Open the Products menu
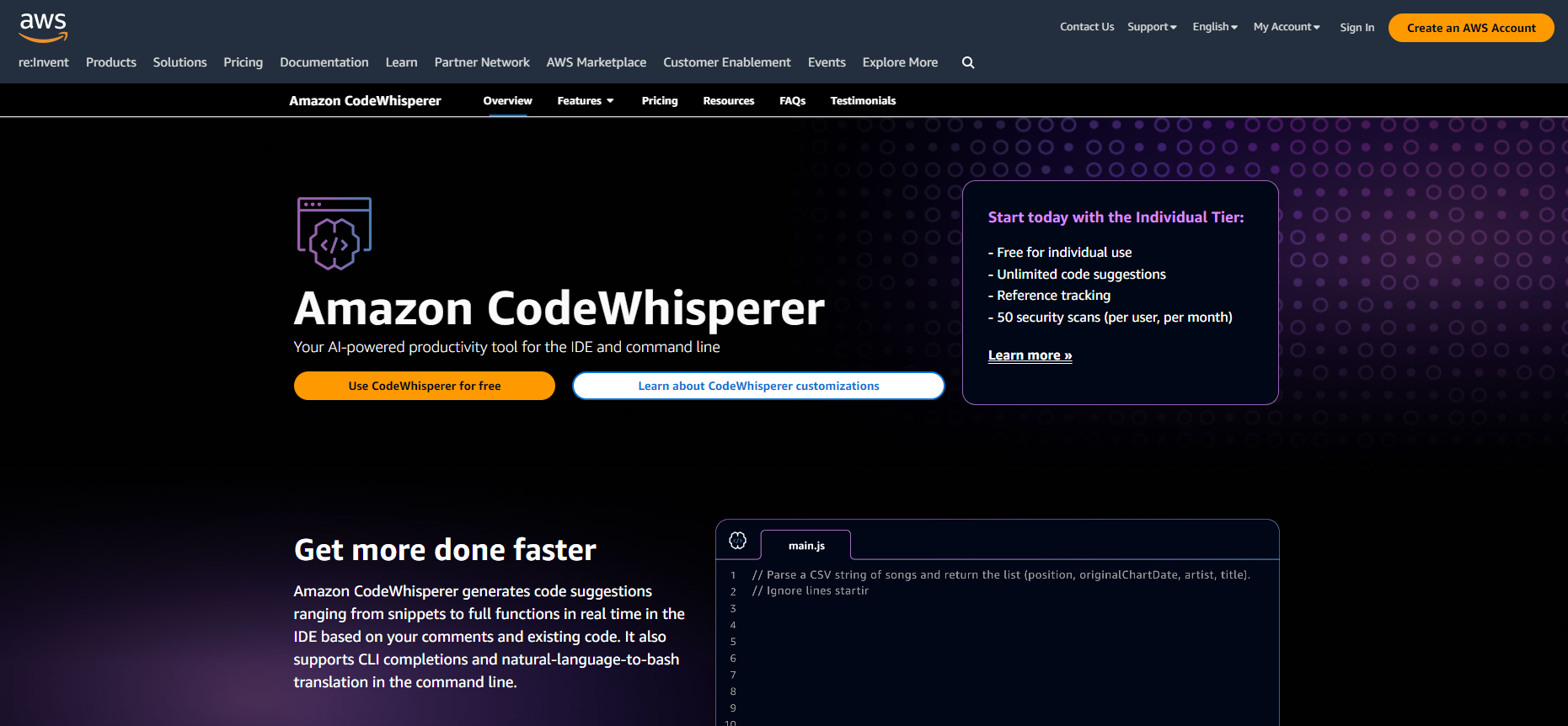The width and height of the screenshot is (1568, 726). coord(111,62)
